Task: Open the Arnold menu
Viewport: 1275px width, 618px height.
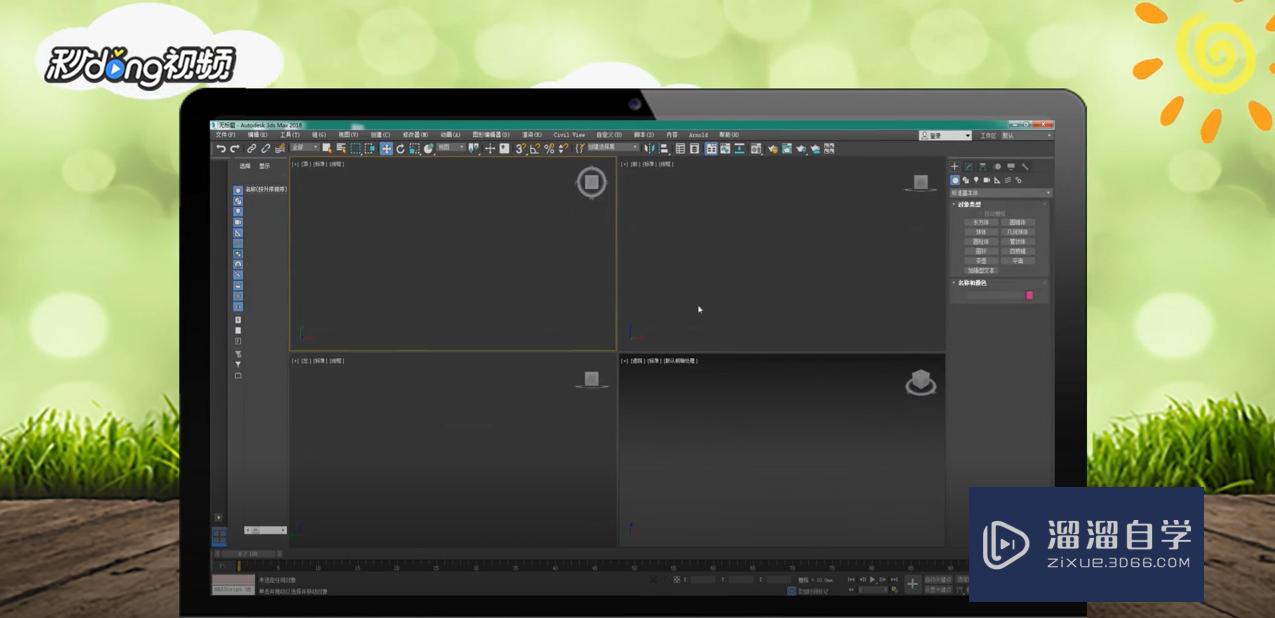Action: click(x=698, y=134)
